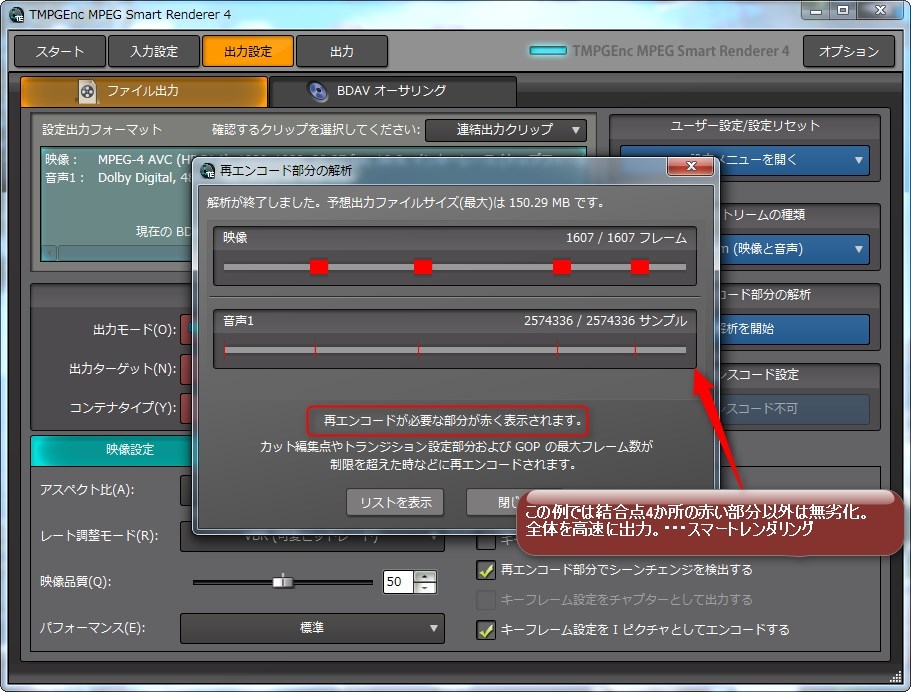Click the fourth red re-encode marker on 映像 bar
This screenshot has width=911, height=692.
pyautogui.click(x=640, y=267)
